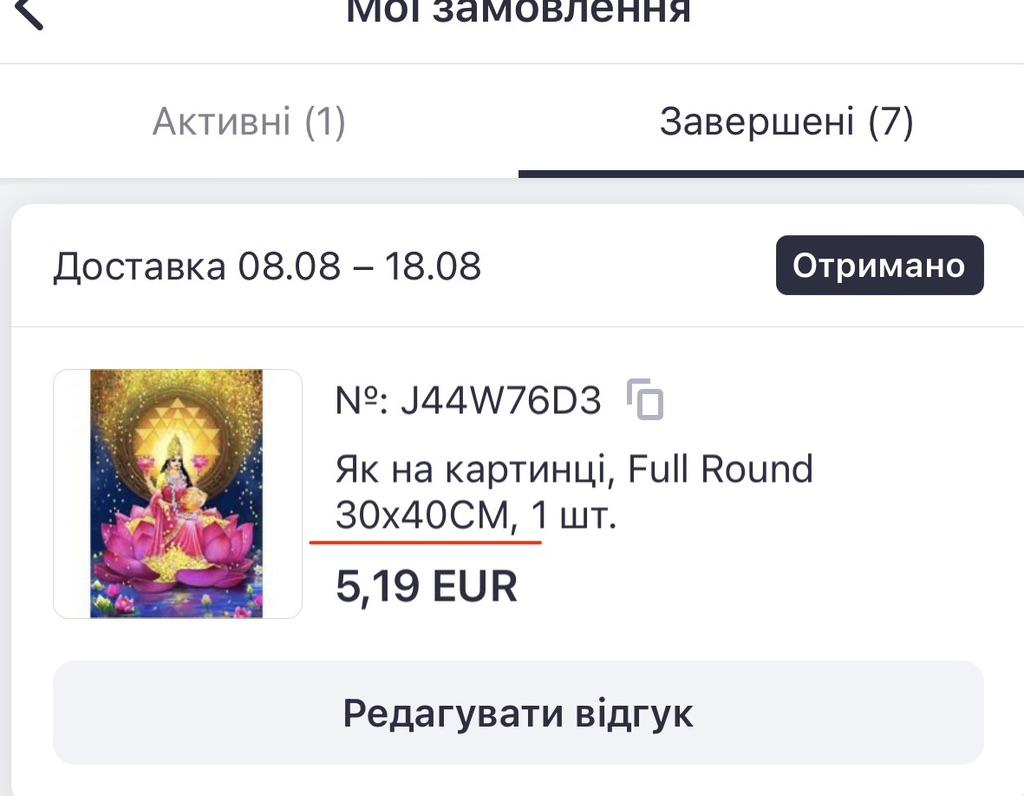Tap the underlined 30x40CM size text
1024x796 pixels.
[x=424, y=517]
